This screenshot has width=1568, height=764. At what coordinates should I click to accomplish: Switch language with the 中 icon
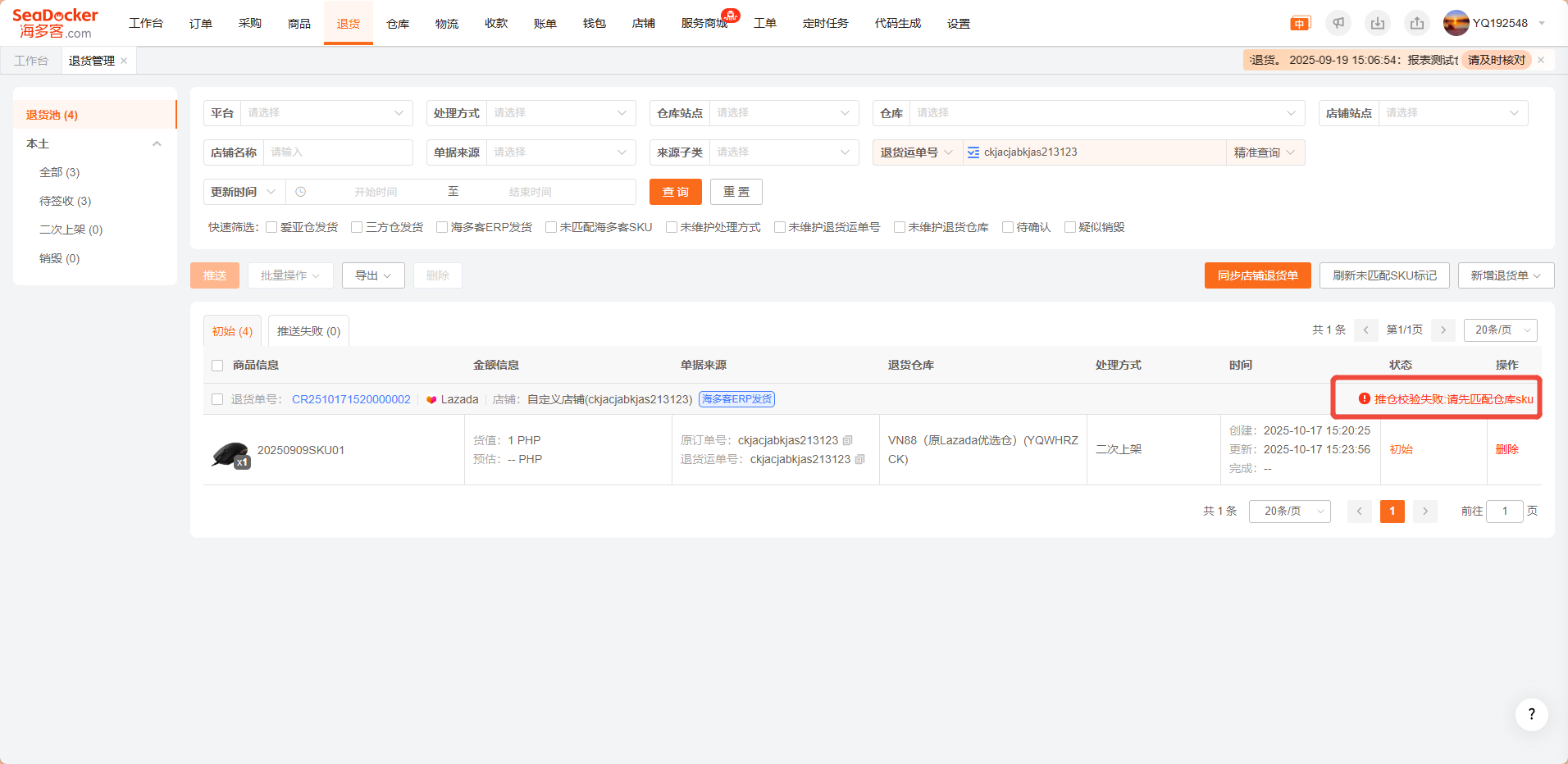click(1300, 24)
